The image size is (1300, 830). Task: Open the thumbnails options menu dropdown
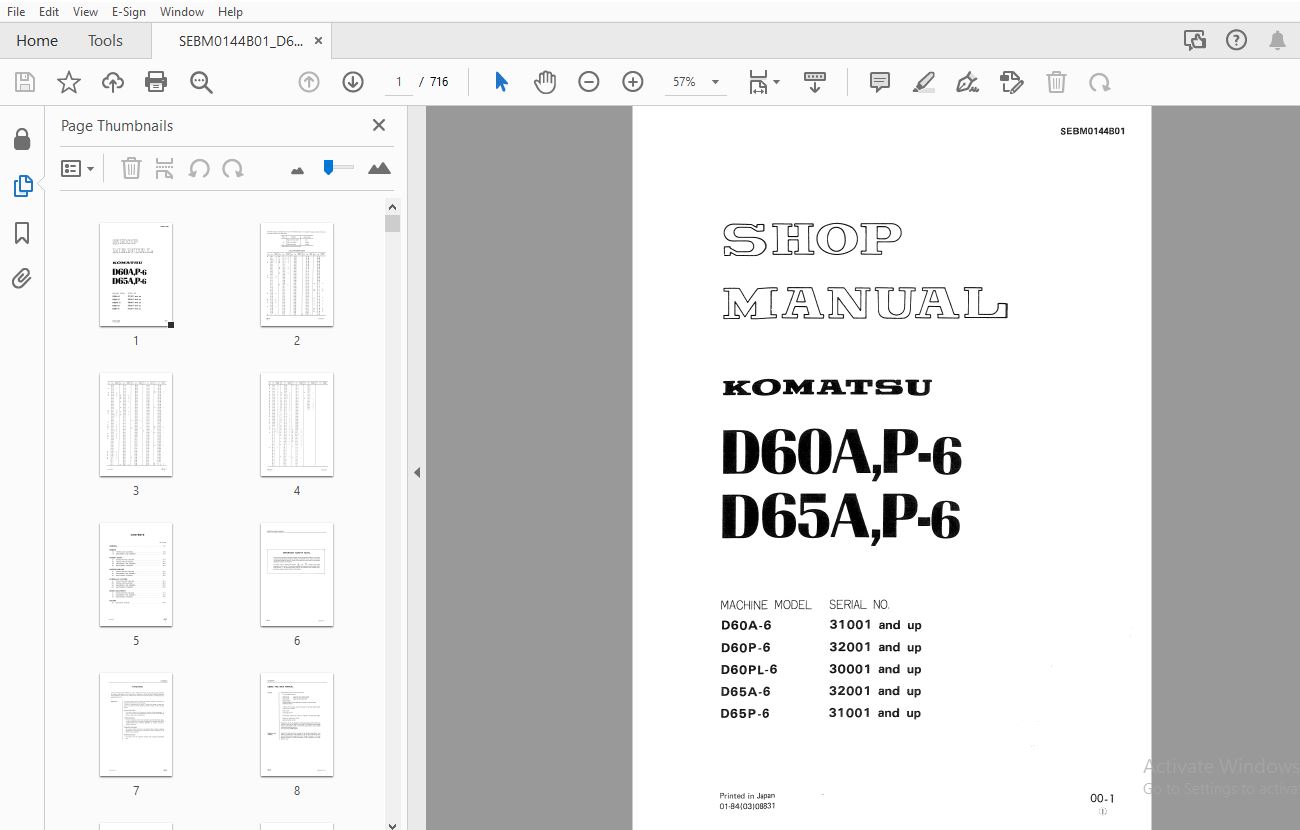tap(78, 168)
